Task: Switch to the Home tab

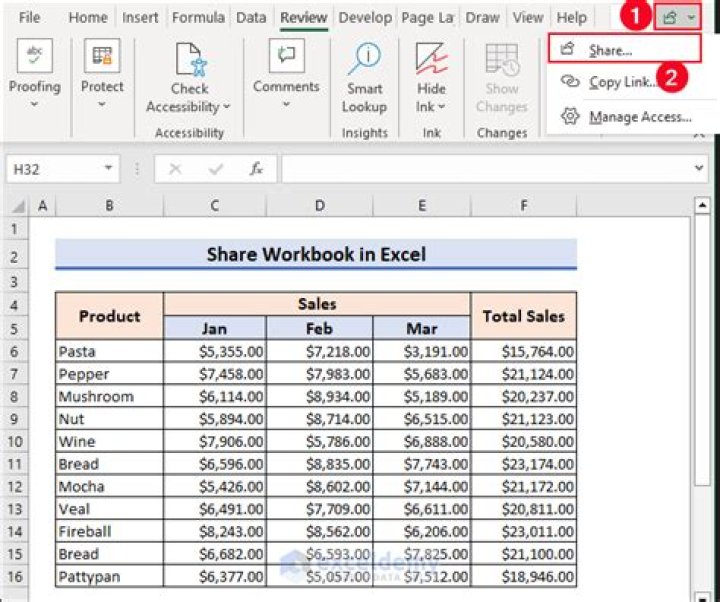Action: pos(88,17)
